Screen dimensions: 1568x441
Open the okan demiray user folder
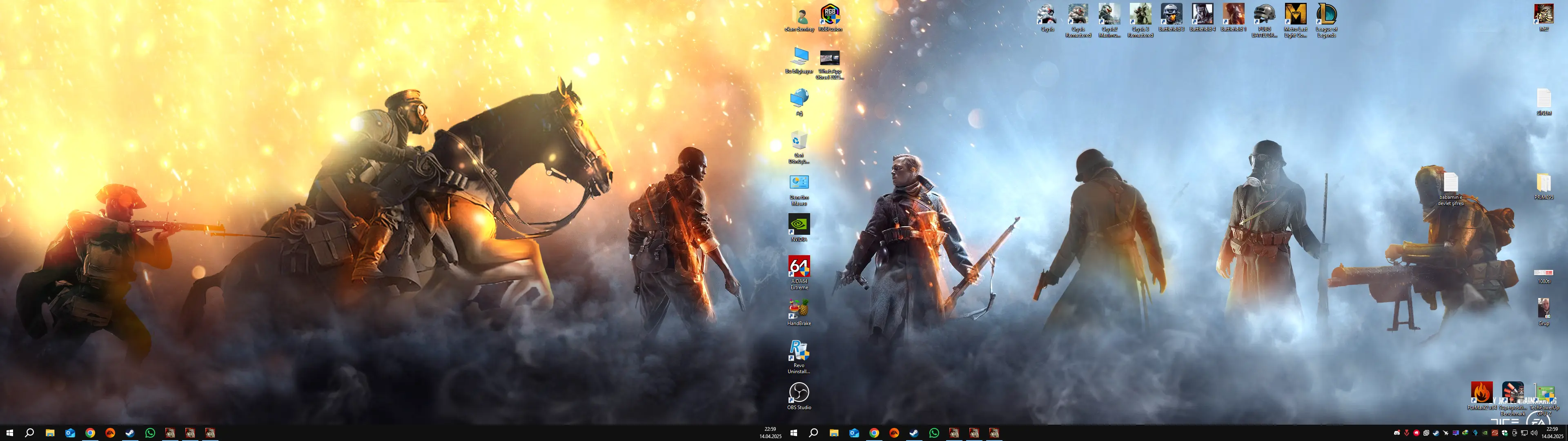point(799,18)
